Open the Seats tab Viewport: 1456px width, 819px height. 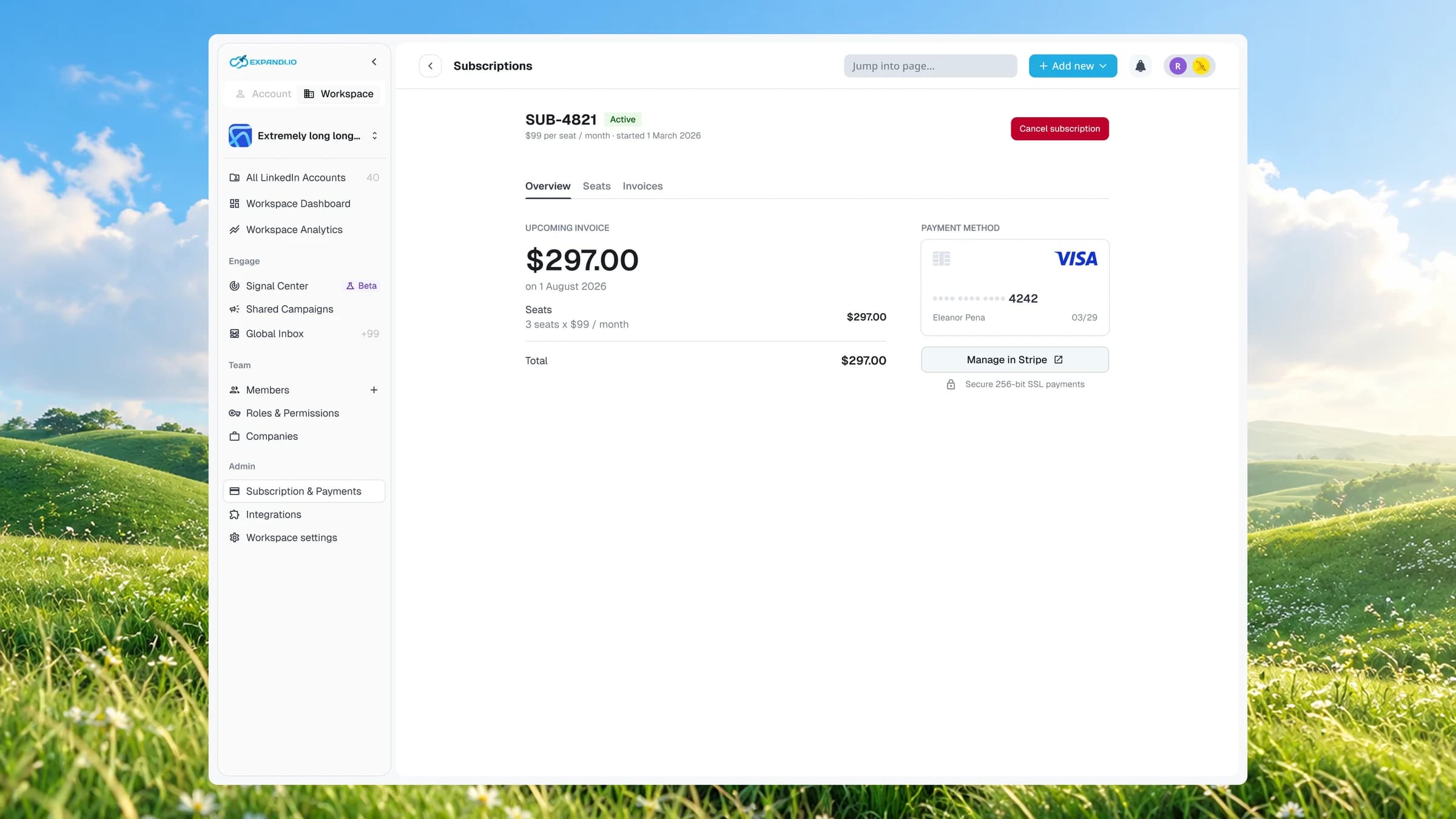click(x=596, y=186)
